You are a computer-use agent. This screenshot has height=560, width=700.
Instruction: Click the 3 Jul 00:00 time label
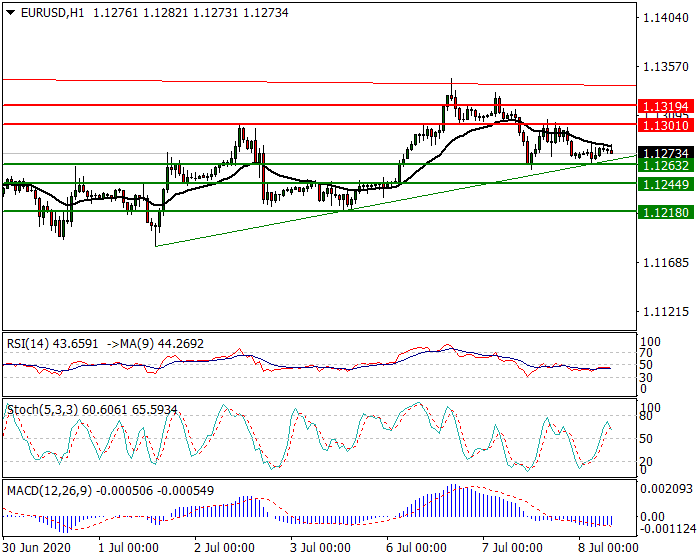click(320, 548)
